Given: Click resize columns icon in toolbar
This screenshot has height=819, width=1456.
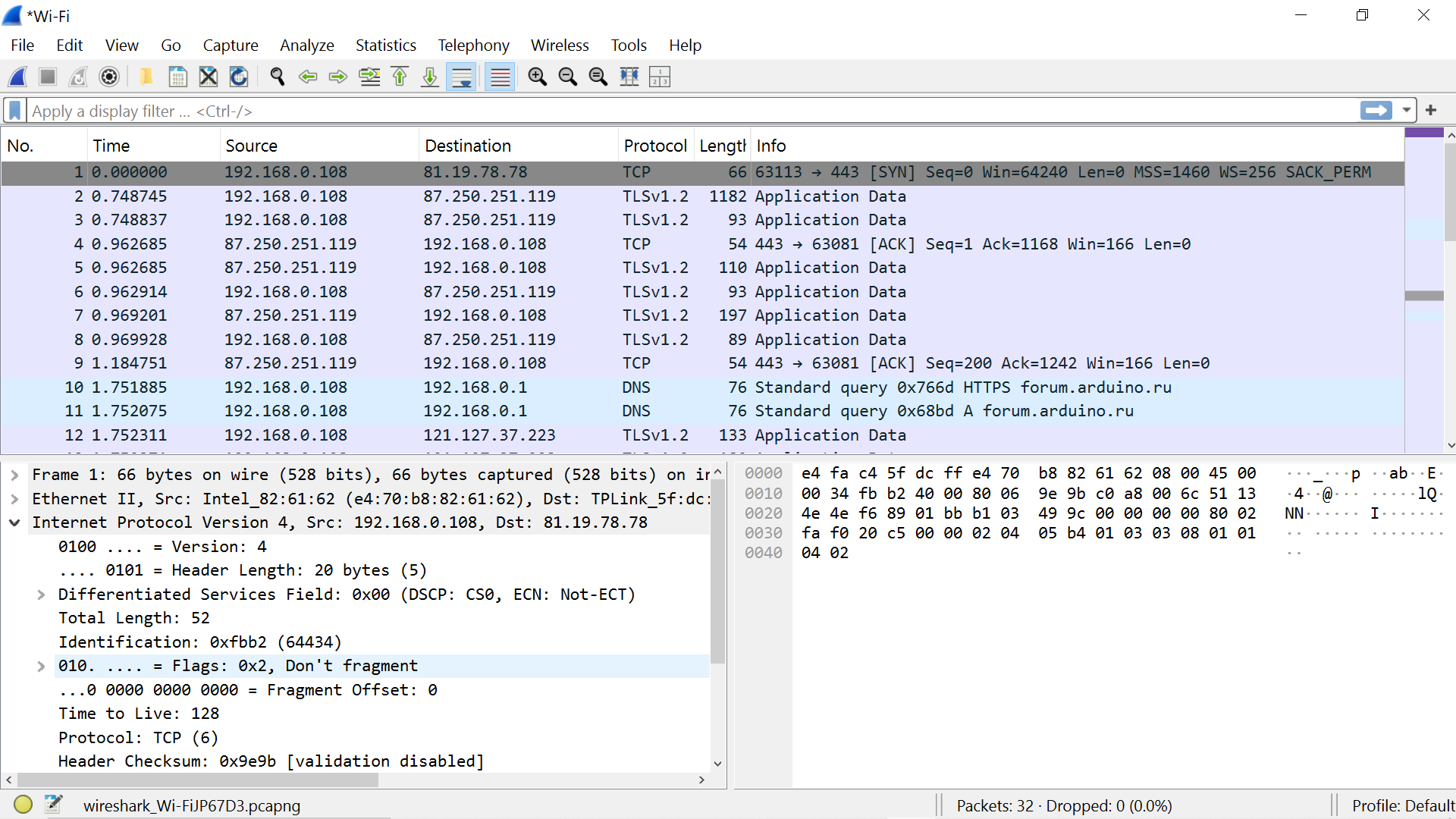Looking at the screenshot, I should (x=629, y=77).
